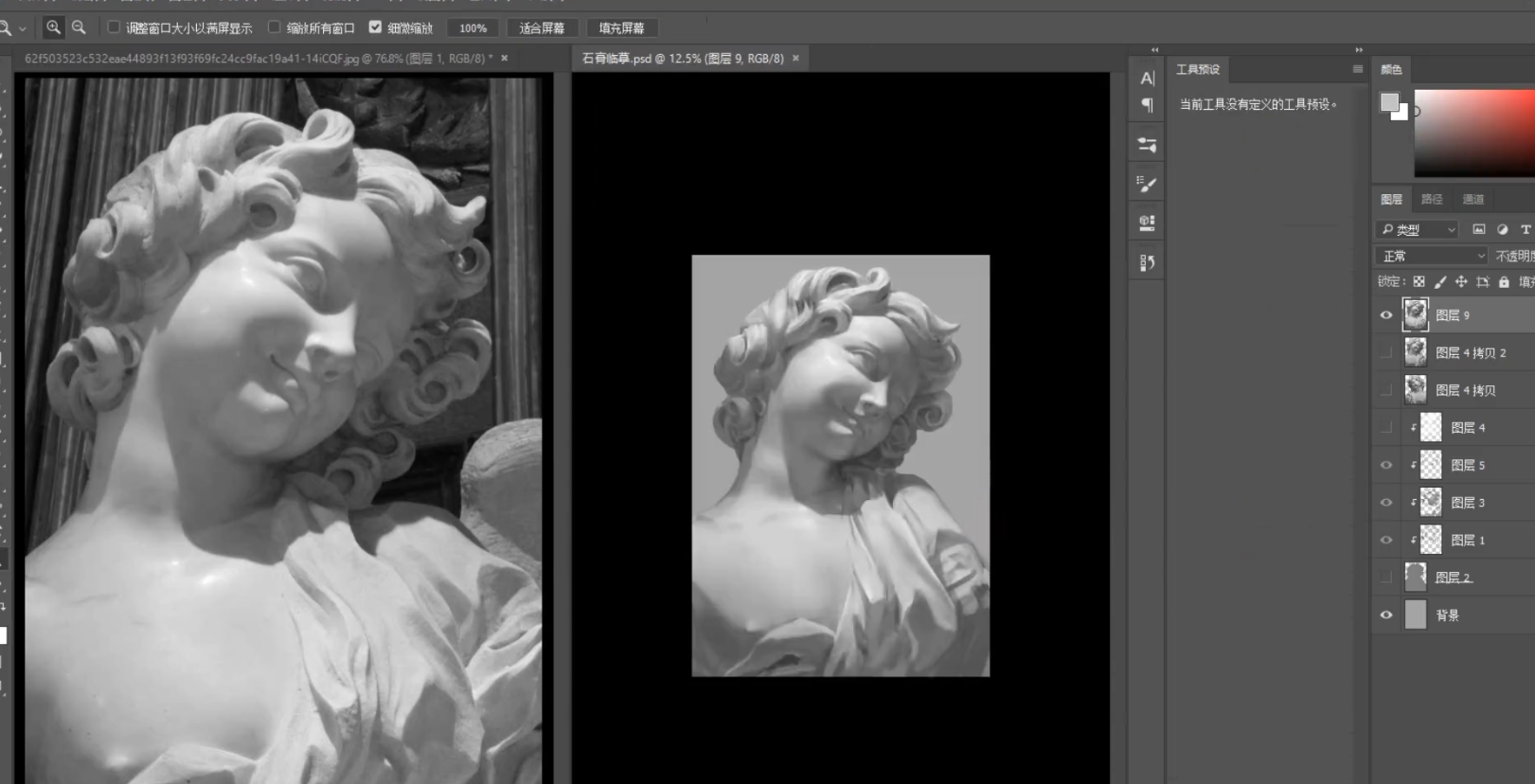Open zoom tool preset picker arrow
Image resolution: width=1535 pixels, height=784 pixels.
[x=23, y=28]
